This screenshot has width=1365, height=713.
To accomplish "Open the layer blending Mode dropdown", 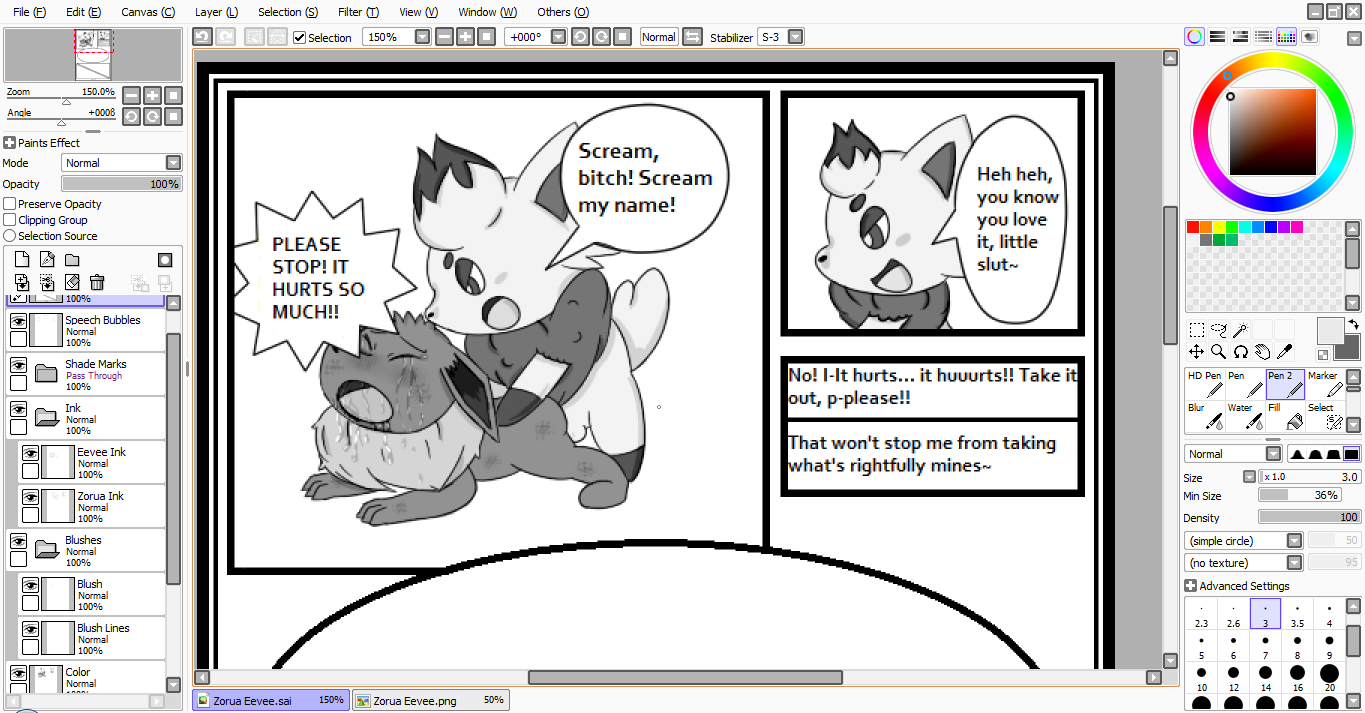I will pos(173,162).
